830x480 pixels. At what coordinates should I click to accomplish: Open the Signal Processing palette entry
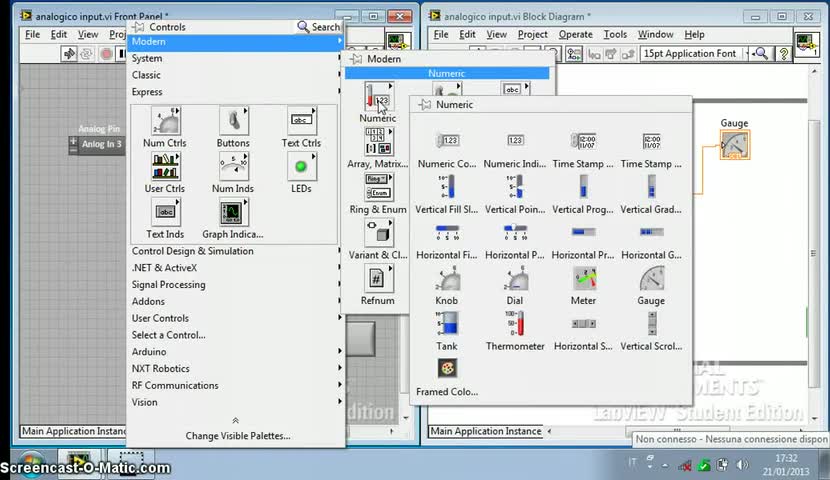click(169, 285)
